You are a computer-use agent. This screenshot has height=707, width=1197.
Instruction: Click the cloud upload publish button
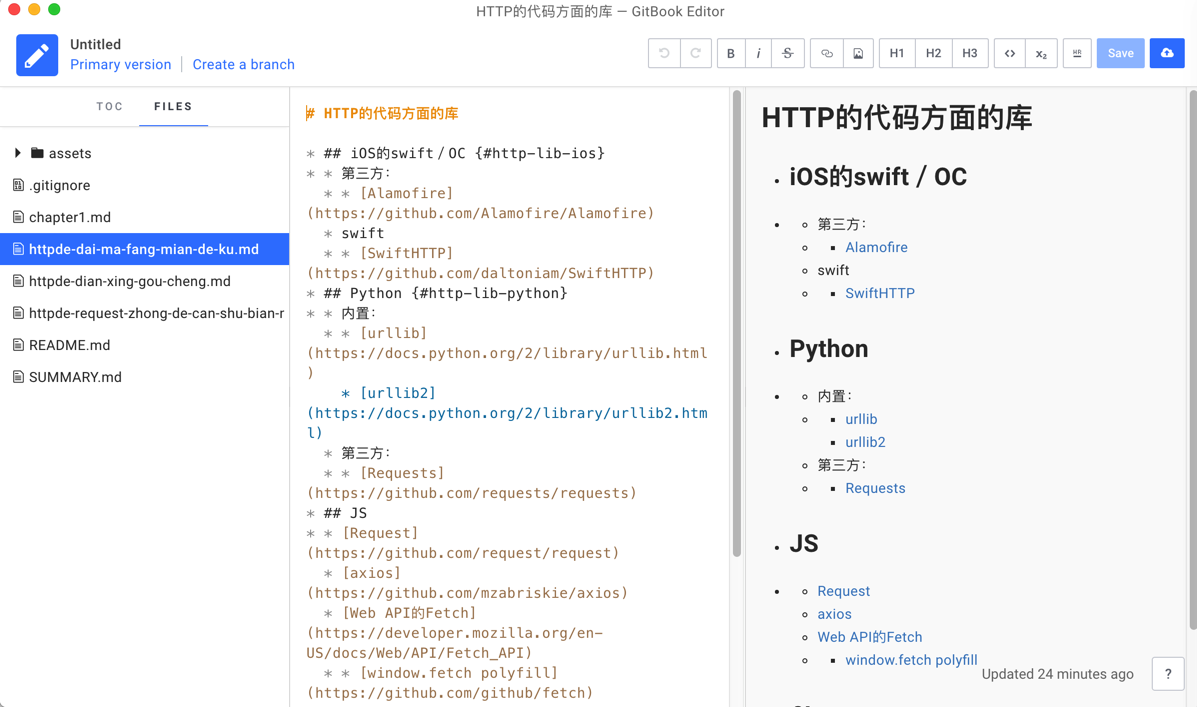coord(1167,54)
